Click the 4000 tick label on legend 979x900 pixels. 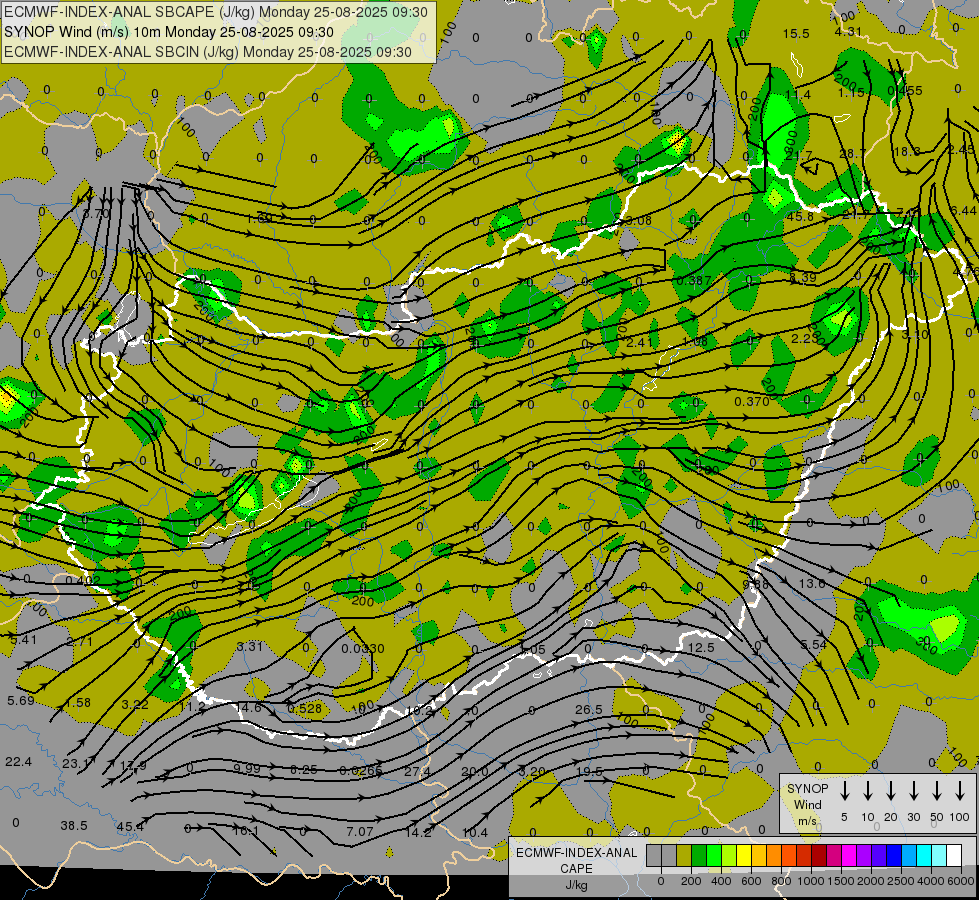931,881
